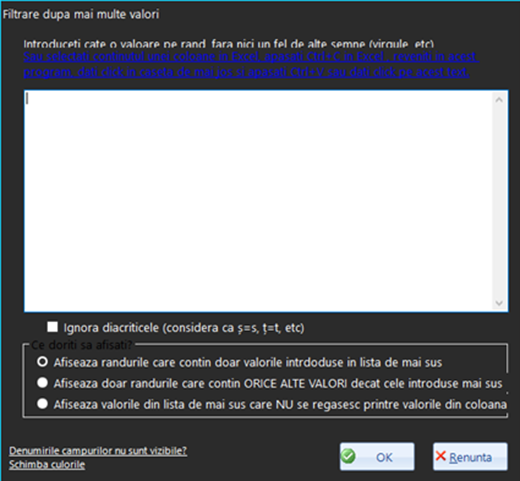Cancel the dialog with Renunta button

(x=470, y=457)
